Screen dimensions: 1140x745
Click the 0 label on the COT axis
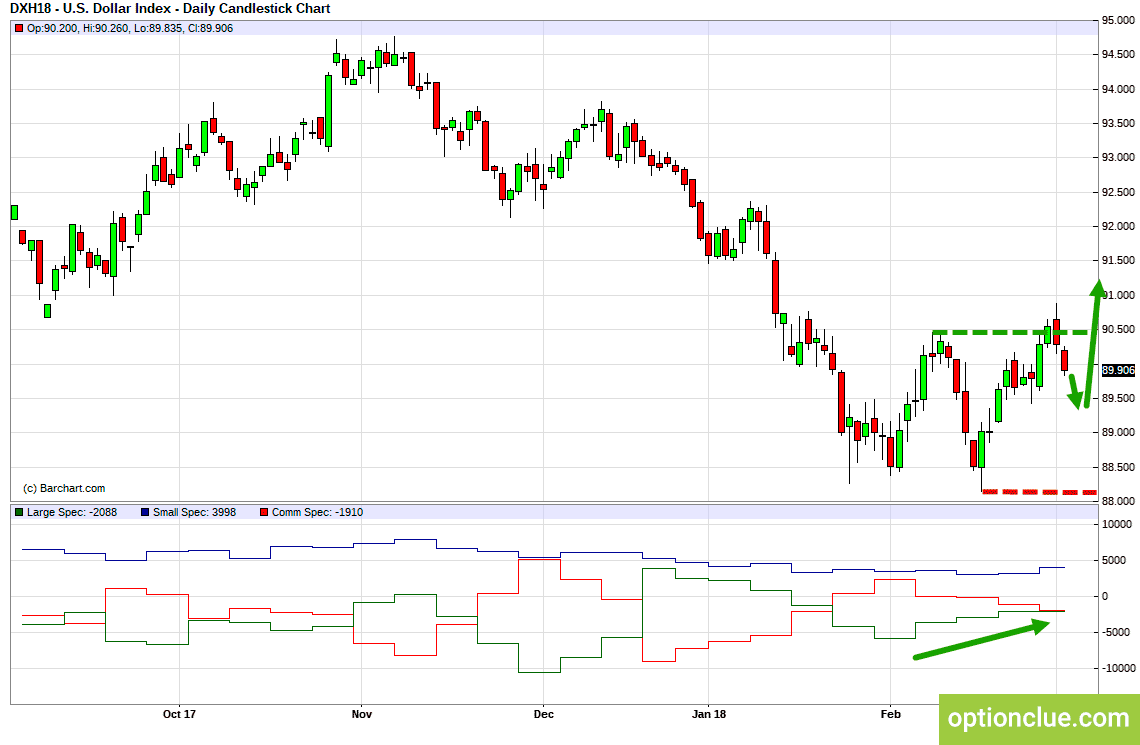[1106, 596]
